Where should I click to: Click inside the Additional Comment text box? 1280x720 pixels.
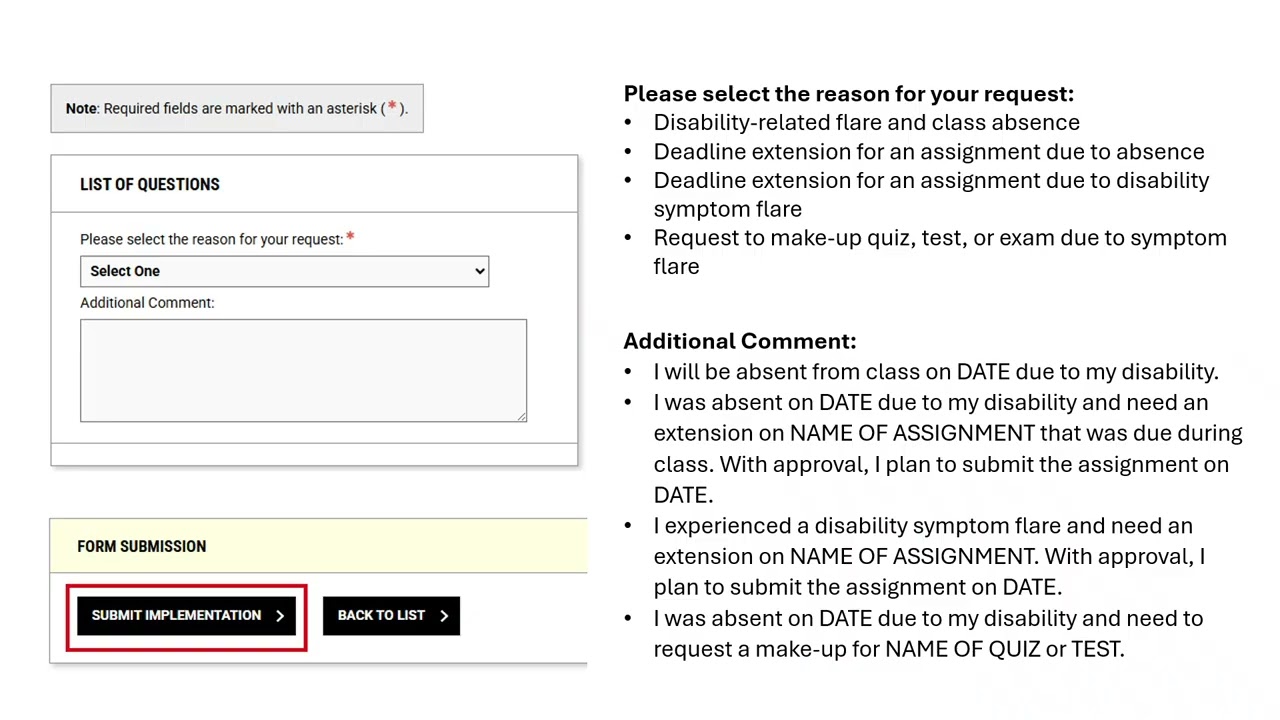tap(303, 370)
